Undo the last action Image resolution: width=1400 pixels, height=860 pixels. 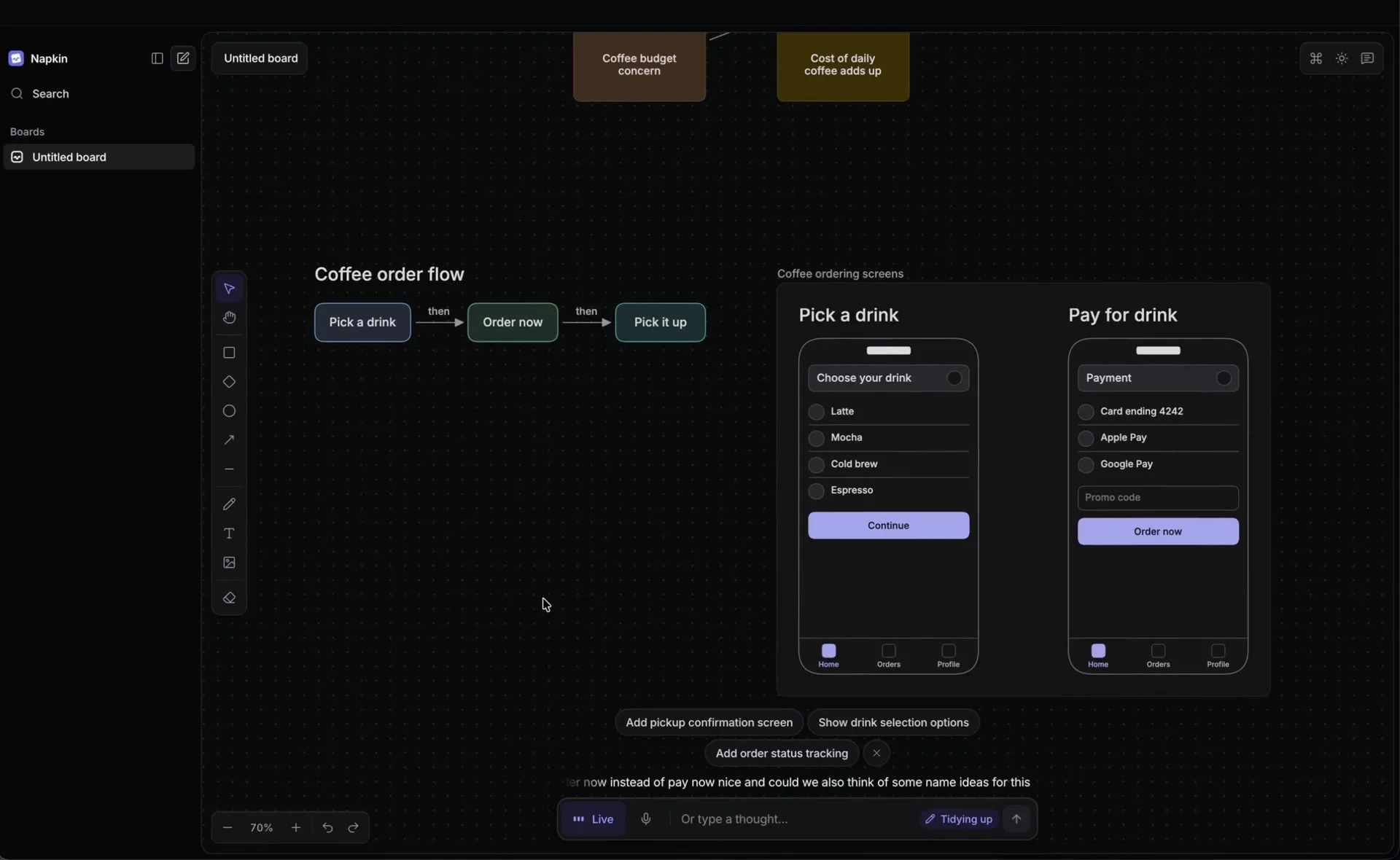[327, 828]
